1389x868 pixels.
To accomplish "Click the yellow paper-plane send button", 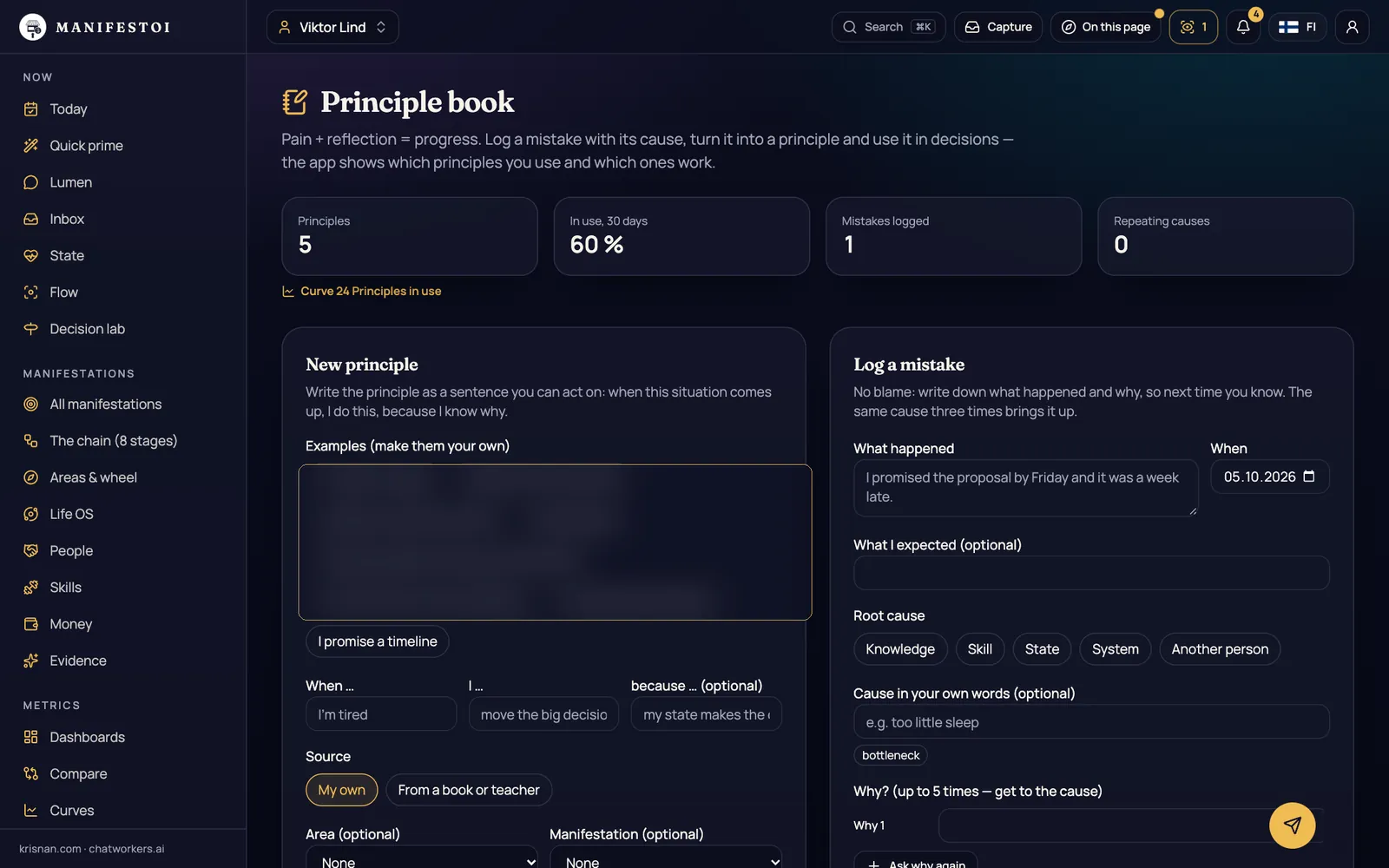I will pyautogui.click(x=1292, y=825).
